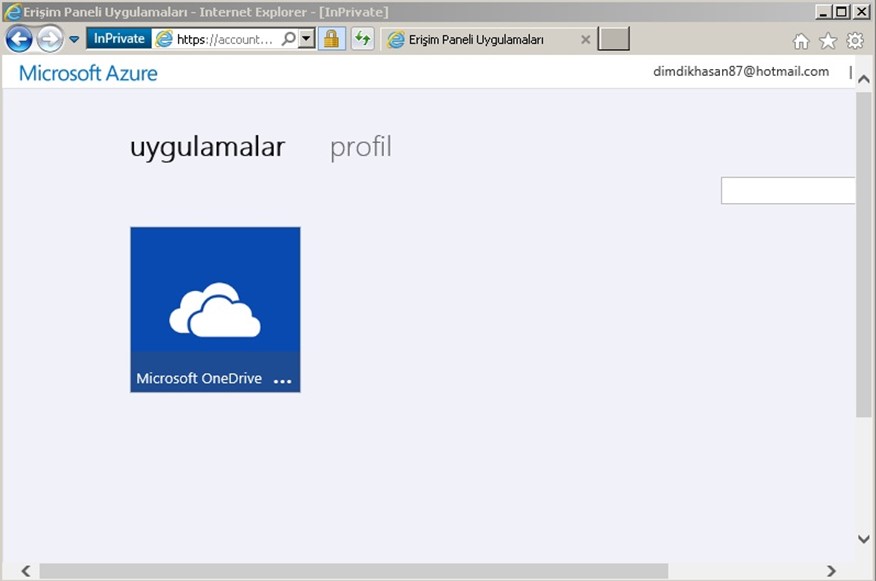The height and width of the screenshot is (581, 876).
Task: Maximize the Internet Explorer window
Action: tap(841, 11)
